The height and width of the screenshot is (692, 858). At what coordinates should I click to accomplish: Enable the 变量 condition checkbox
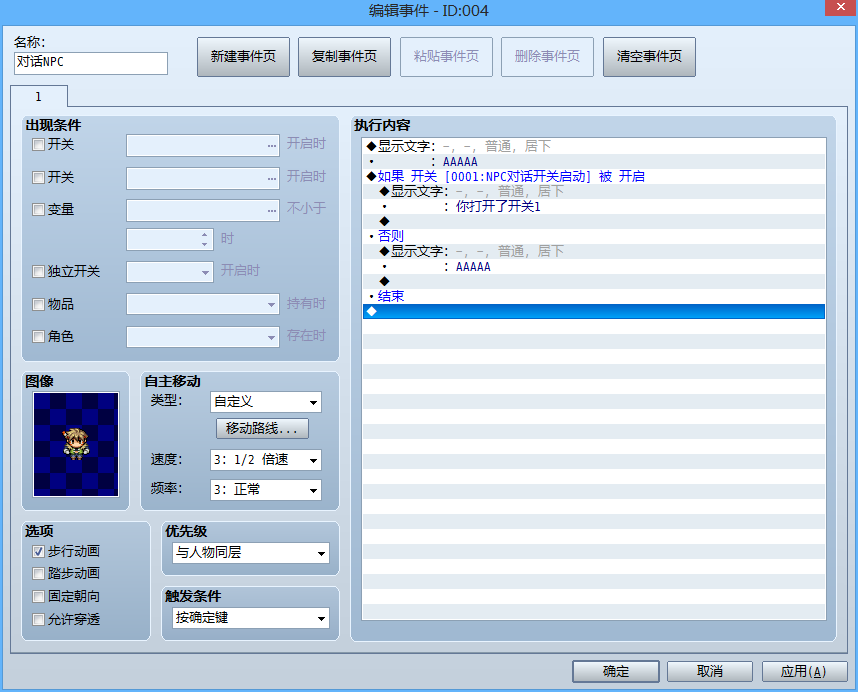[x=38, y=210]
